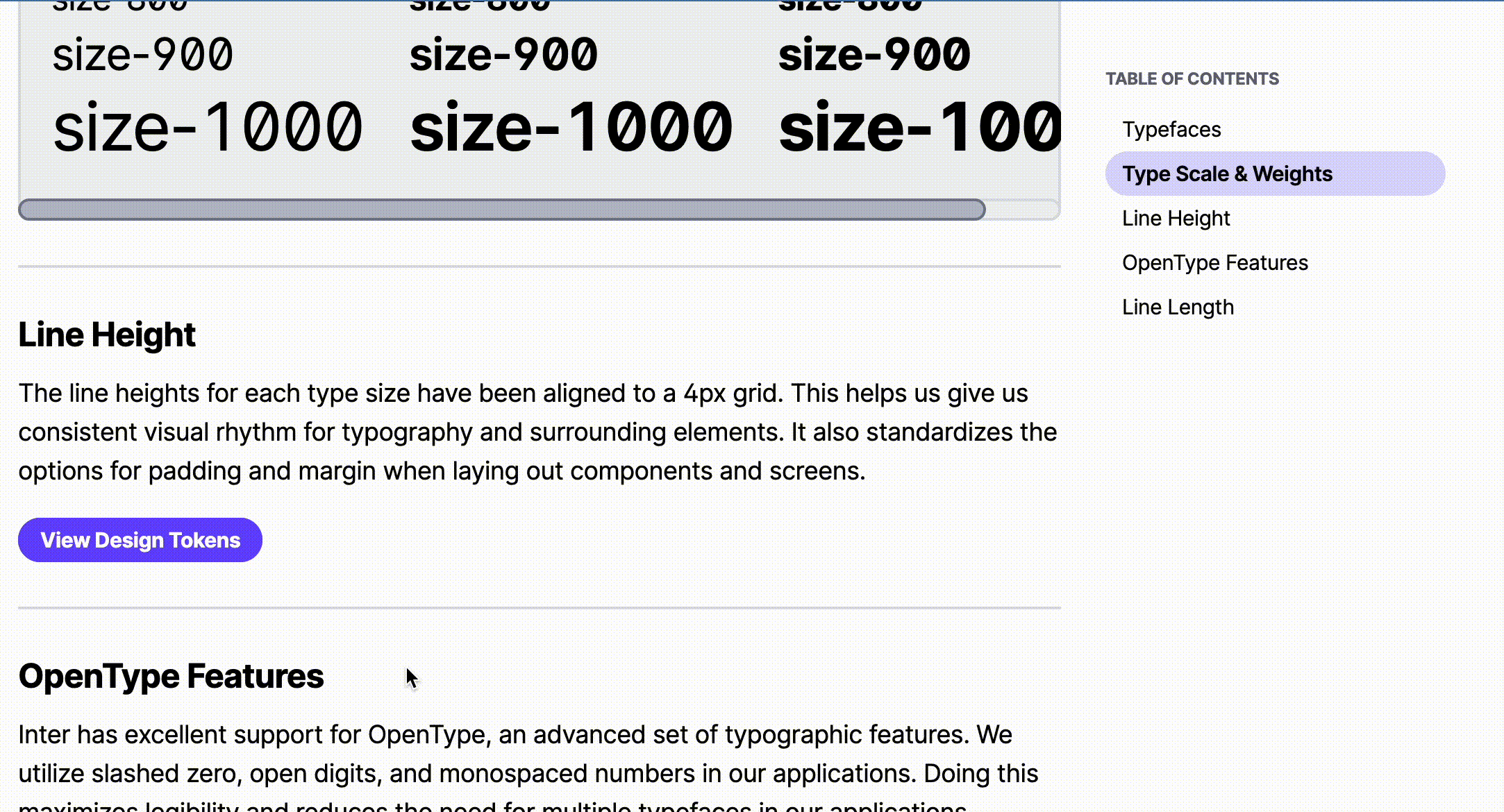This screenshot has width=1504, height=812.
Task: Click the bold size-1000 sample at right
Action: [x=919, y=127]
